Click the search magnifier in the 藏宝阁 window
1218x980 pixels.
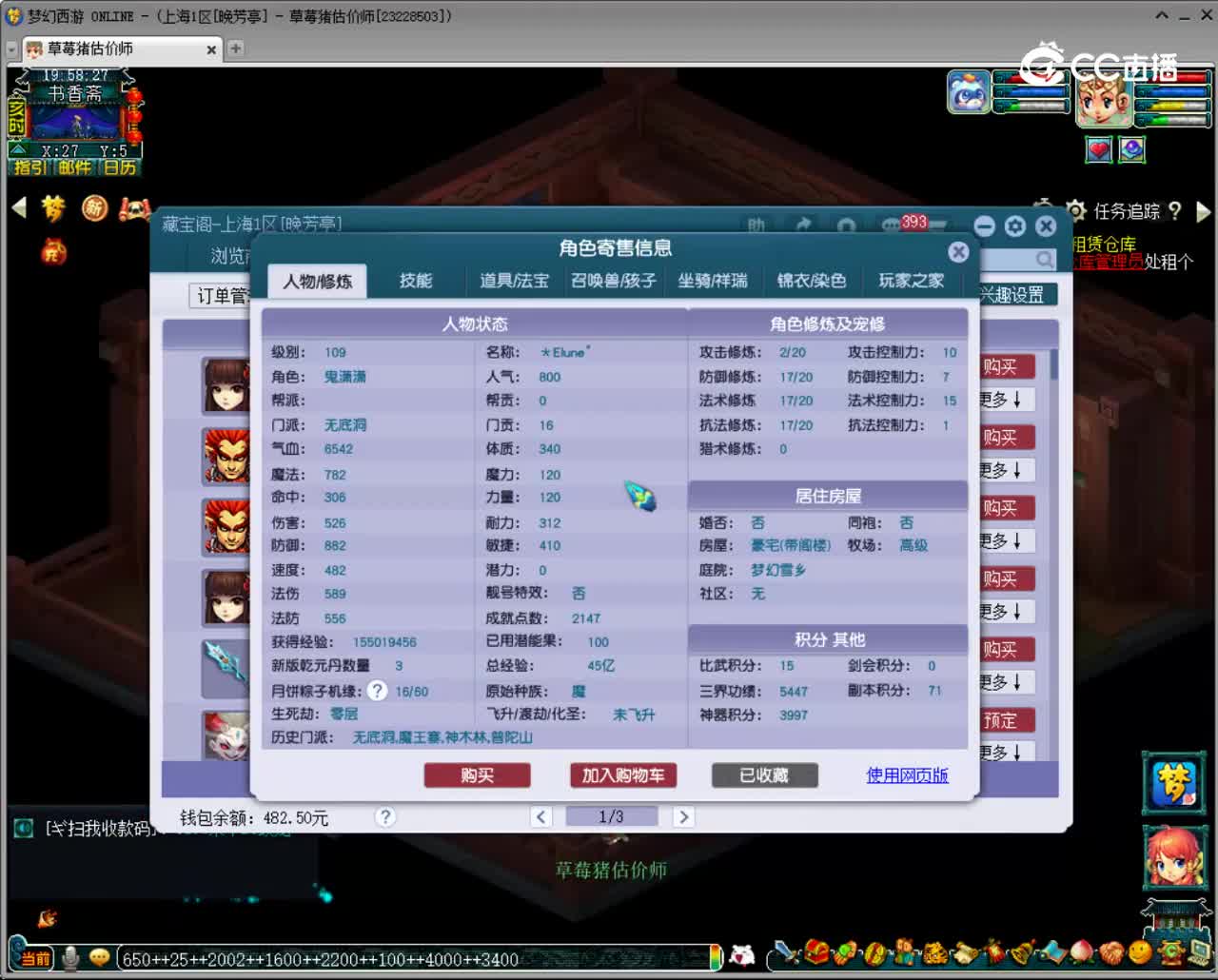(1045, 259)
